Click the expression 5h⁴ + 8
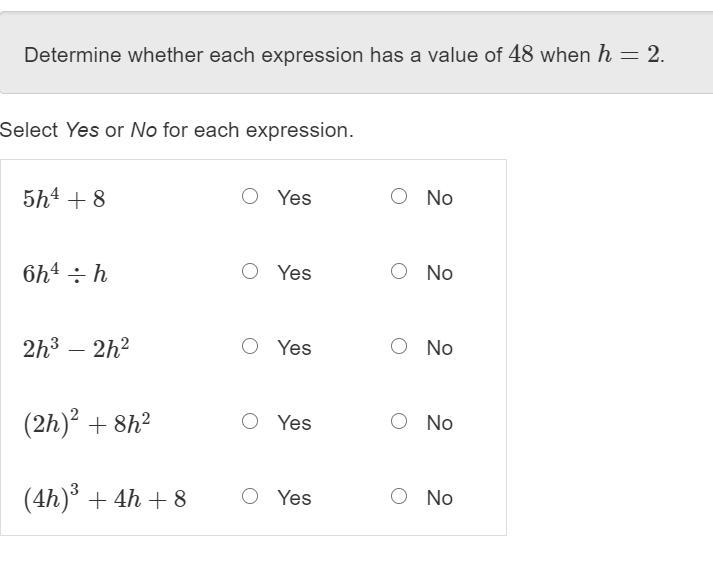Viewport: 713px width, 568px height. coord(64,198)
